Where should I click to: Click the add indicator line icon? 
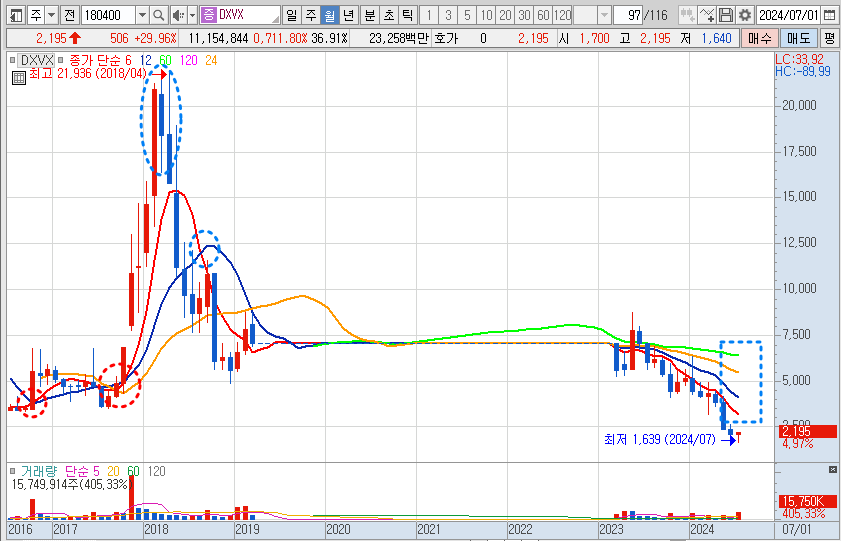point(707,15)
